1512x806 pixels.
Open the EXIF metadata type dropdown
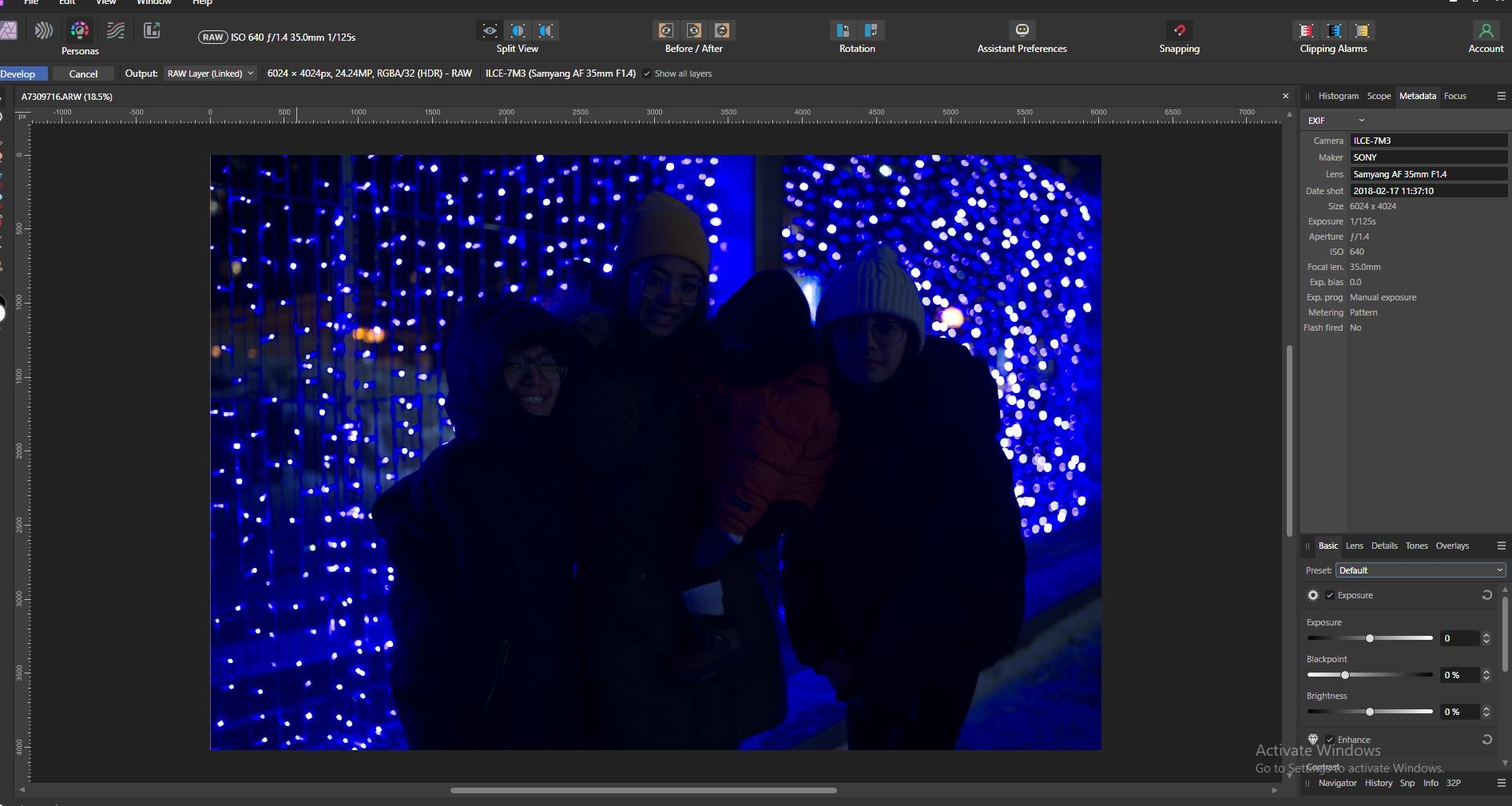tap(1336, 121)
